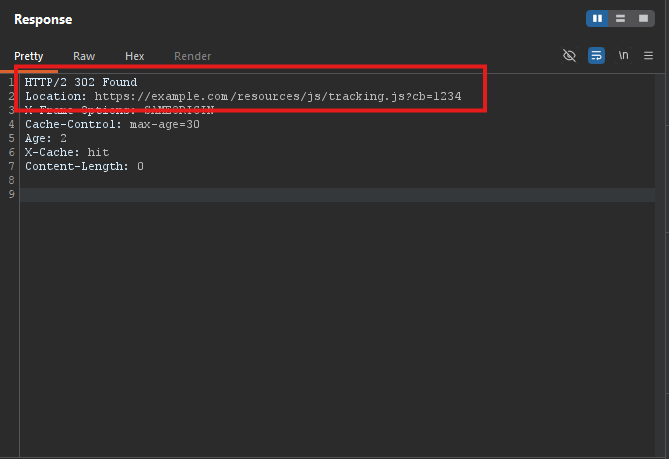Click the HTTP/2 302 Found status line
This screenshot has height=459, width=669.
pyautogui.click(x=81, y=82)
